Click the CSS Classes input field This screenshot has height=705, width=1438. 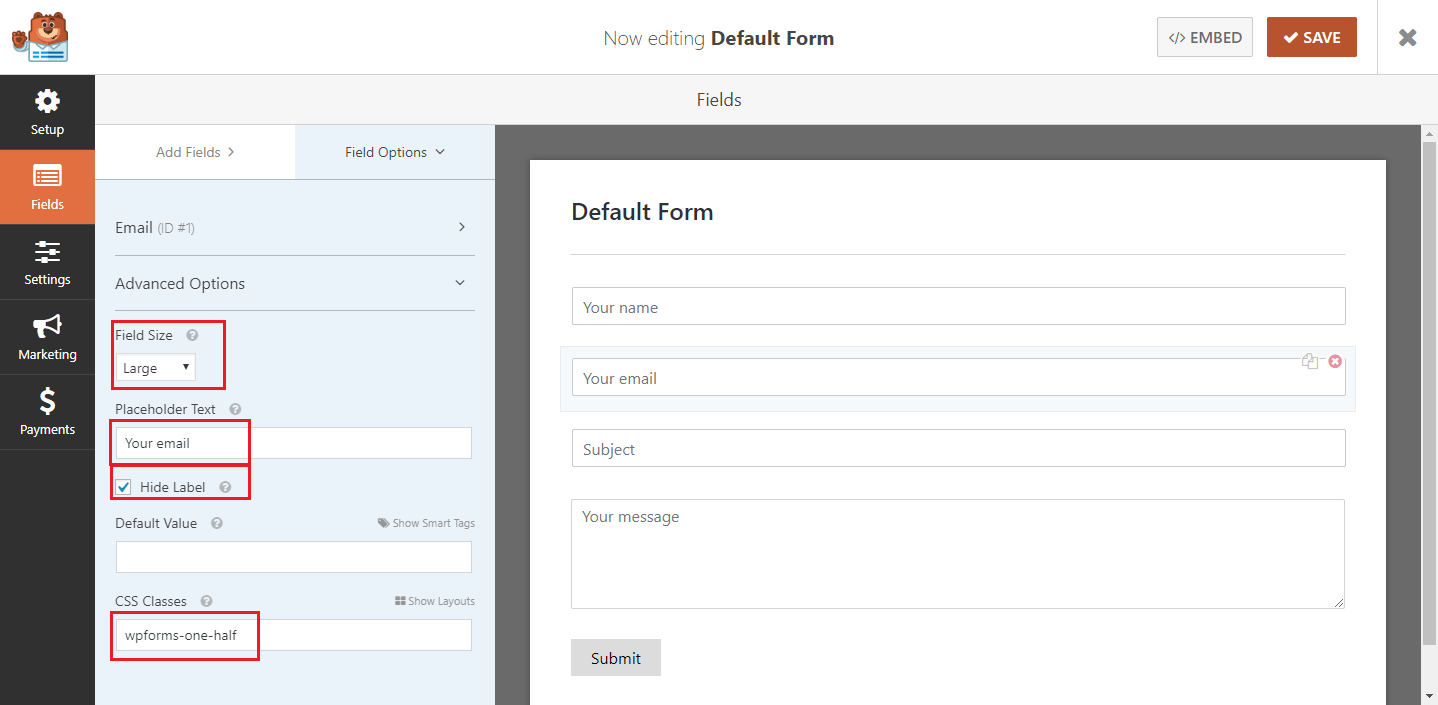(294, 635)
